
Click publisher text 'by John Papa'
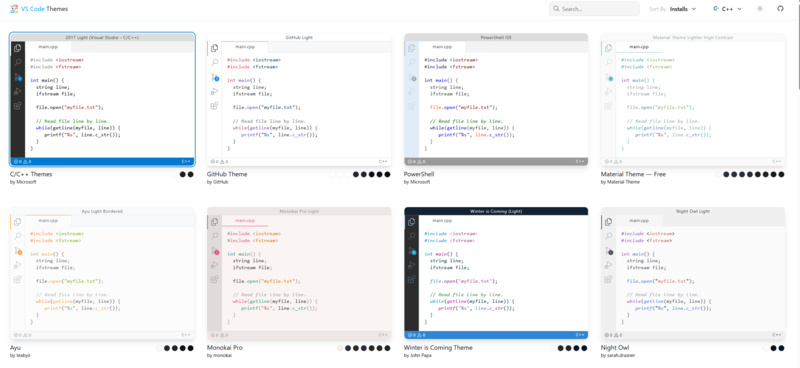pyautogui.click(x=417, y=355)
